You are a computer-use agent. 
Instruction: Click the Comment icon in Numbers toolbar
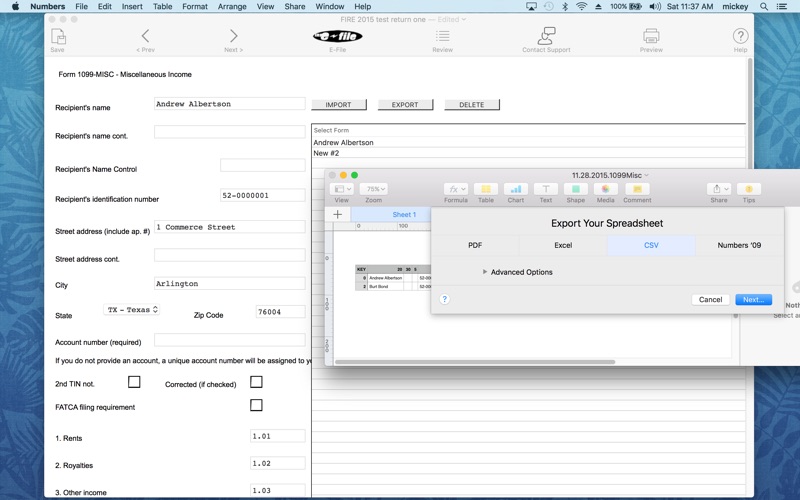pos(637,189)
